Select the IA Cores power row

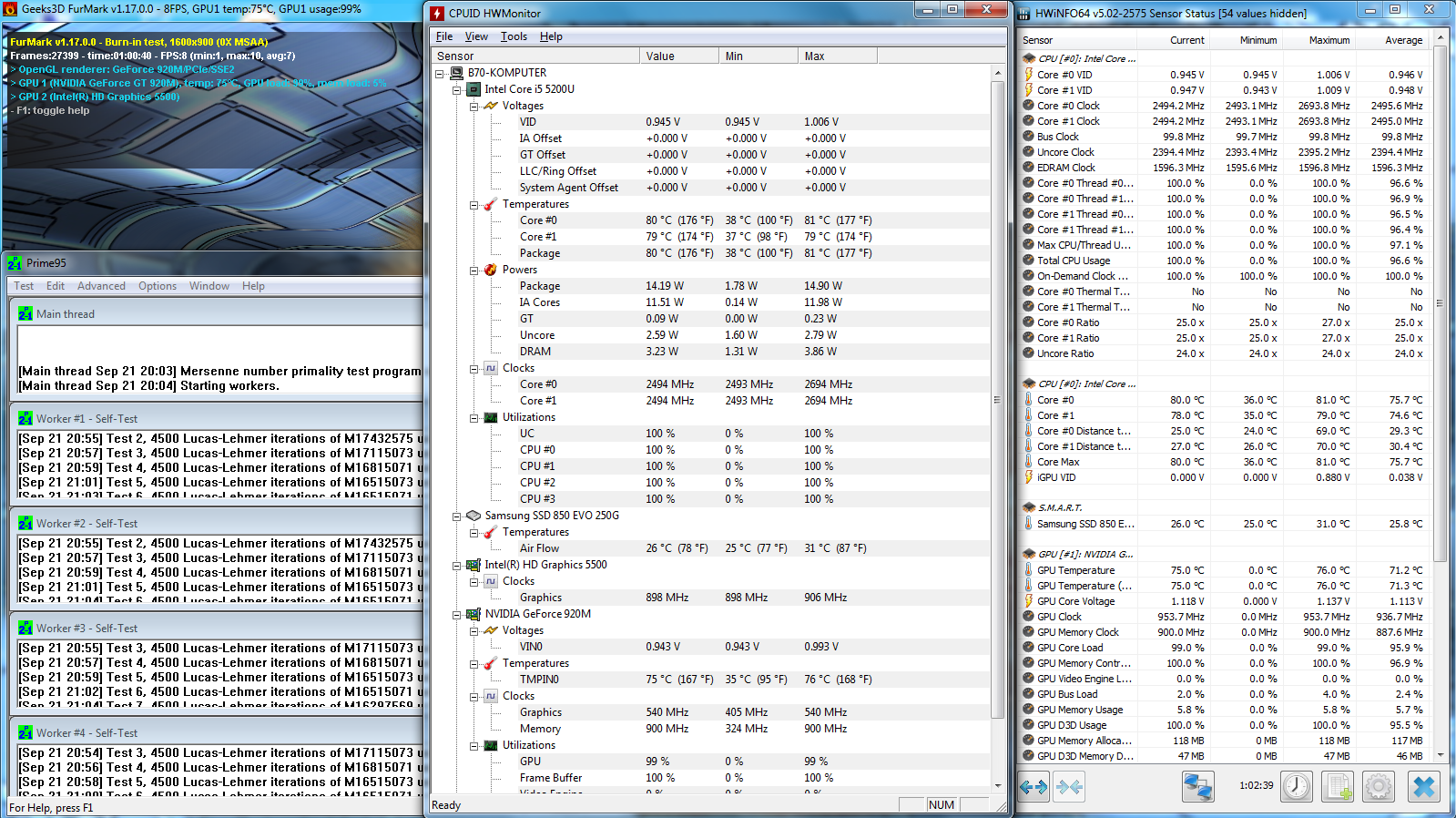pos(711,302)
